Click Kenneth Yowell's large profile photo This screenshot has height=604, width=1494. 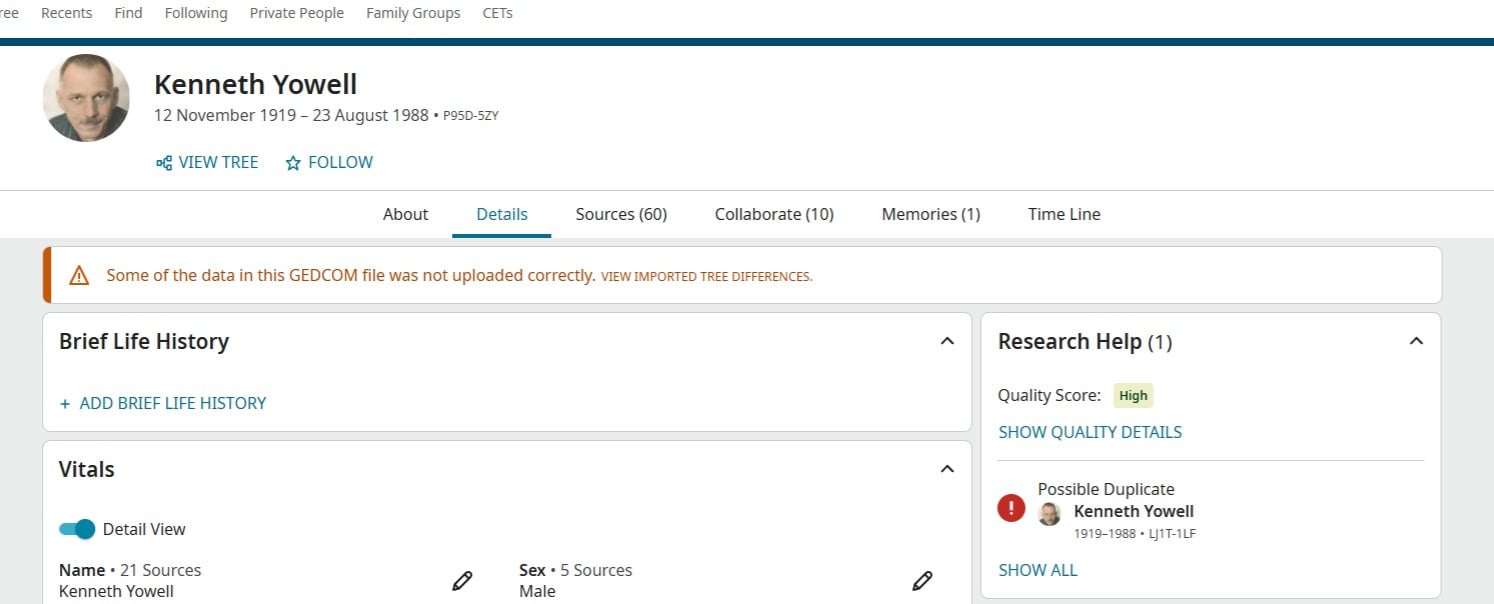tap(86, 98)
